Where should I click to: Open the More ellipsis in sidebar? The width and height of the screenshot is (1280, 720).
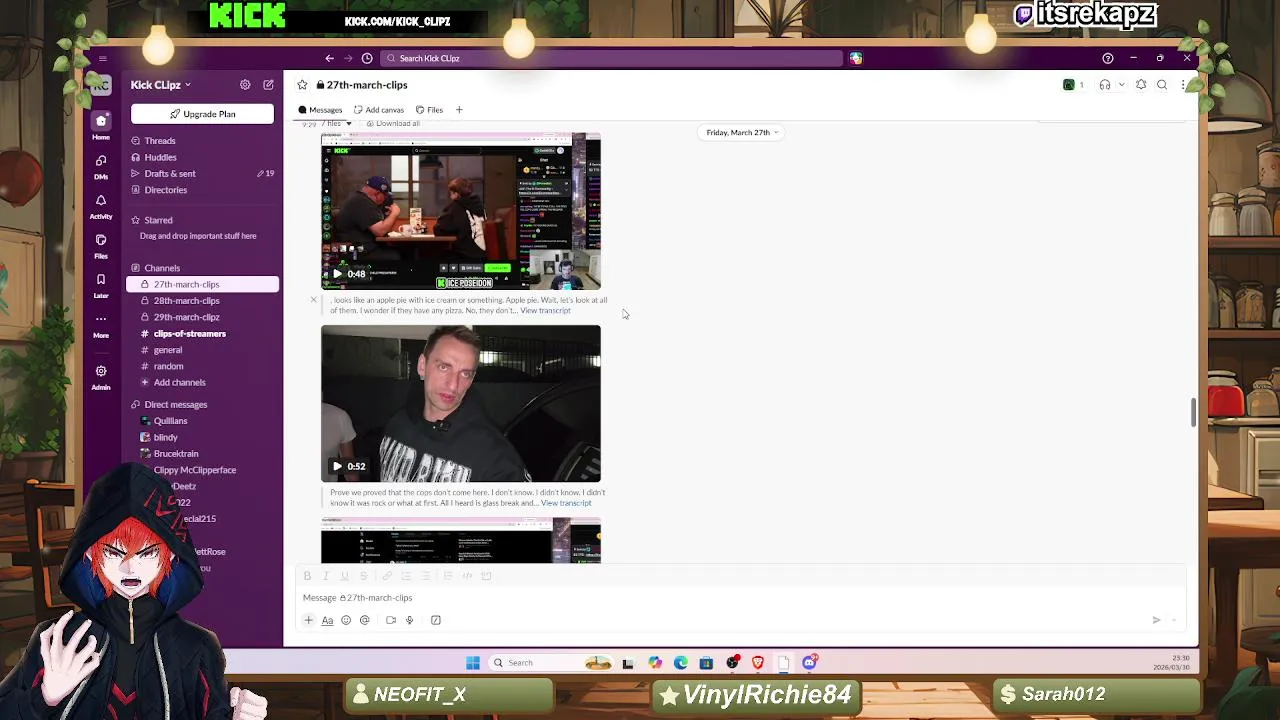101,324
